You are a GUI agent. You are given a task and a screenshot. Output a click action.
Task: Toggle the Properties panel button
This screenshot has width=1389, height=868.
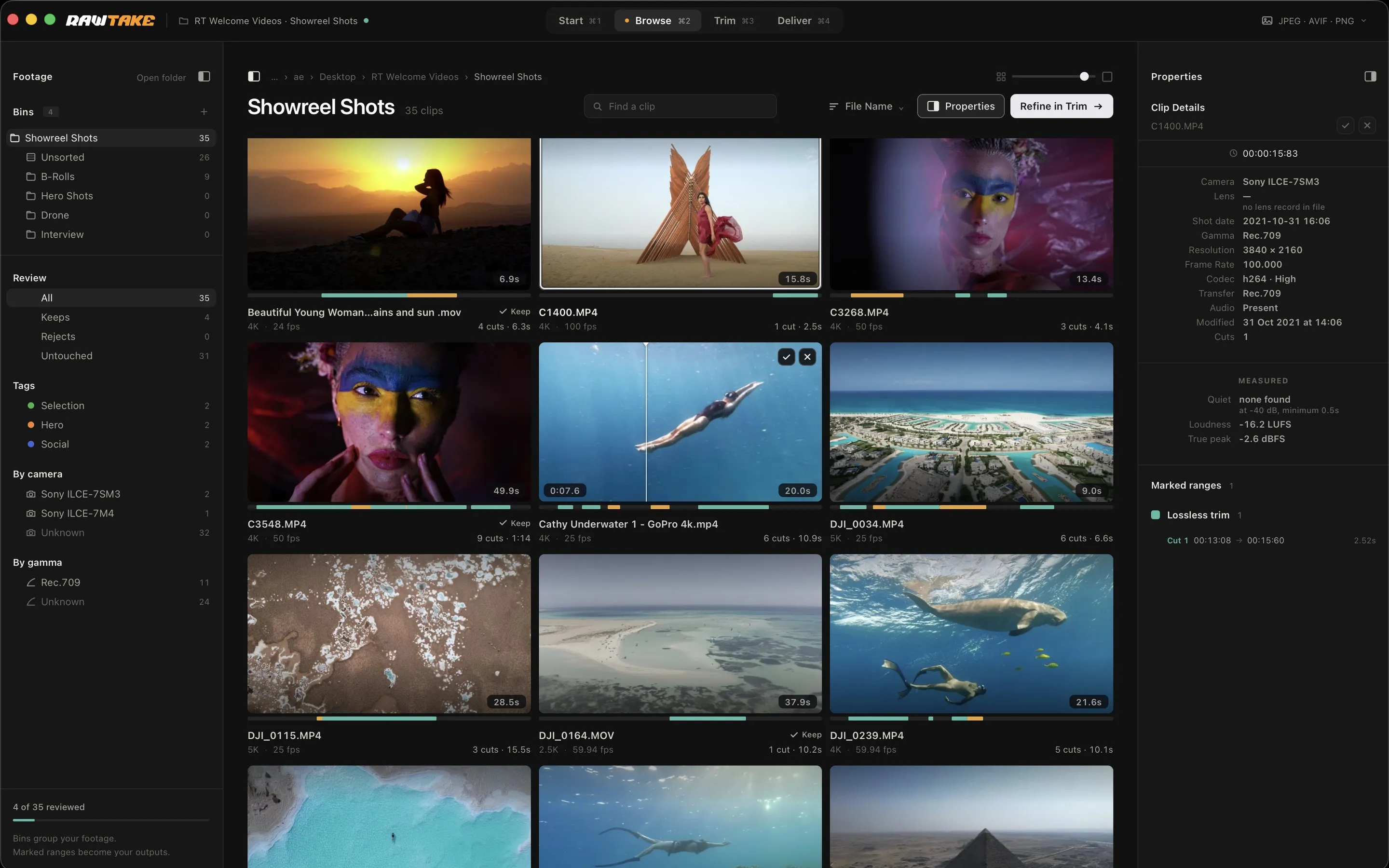coord(960,106)
